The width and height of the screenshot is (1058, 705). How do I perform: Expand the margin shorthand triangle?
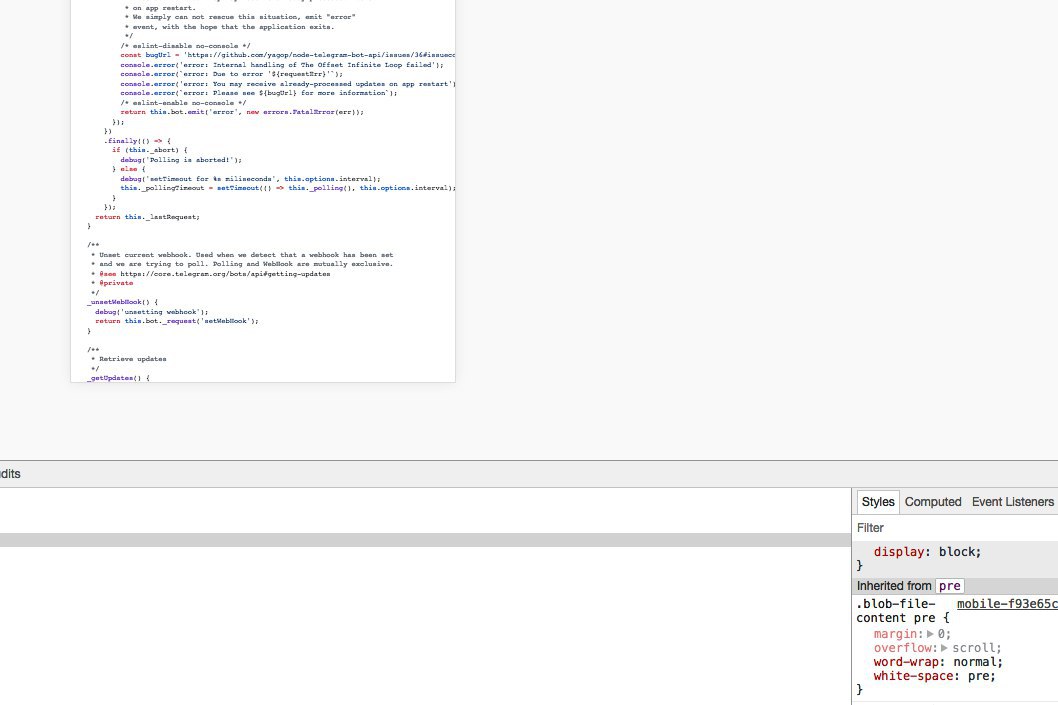930,634
